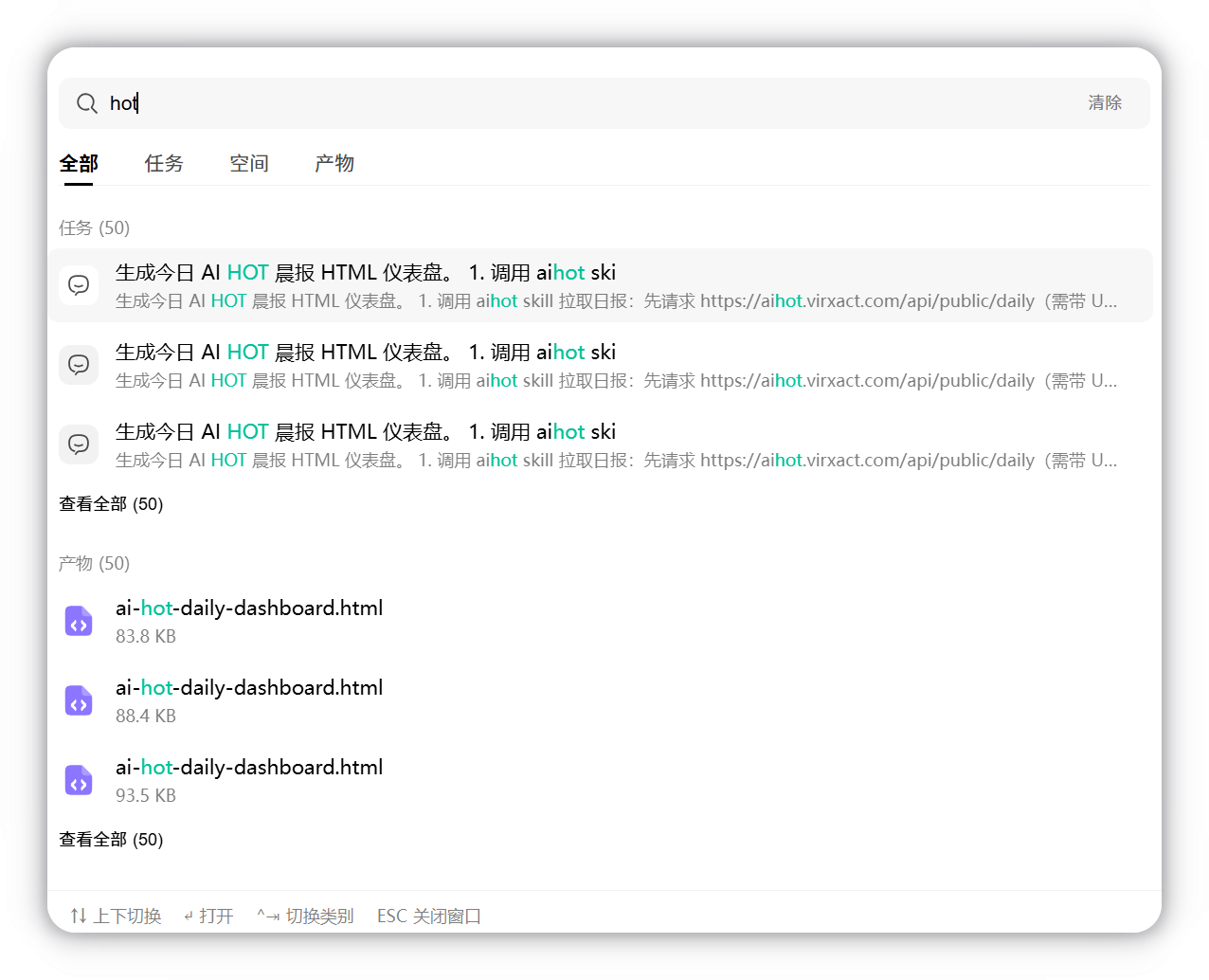The image size is (1209, 980).
Task: Click the up-down arrows 上下切换 icon
Action: [x=79, y=916]
